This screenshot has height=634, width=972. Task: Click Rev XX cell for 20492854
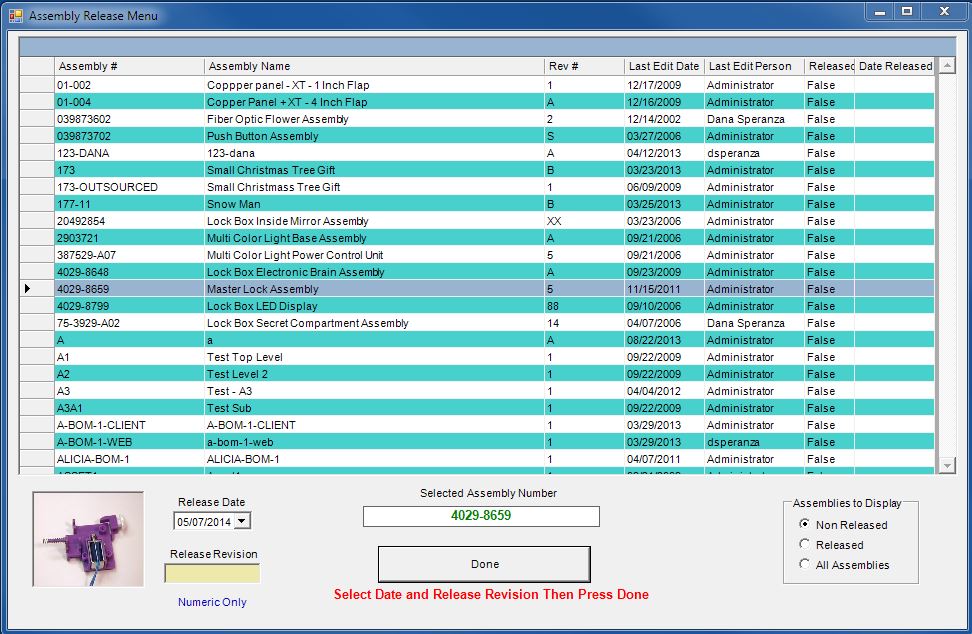click(x=584, y=221)
